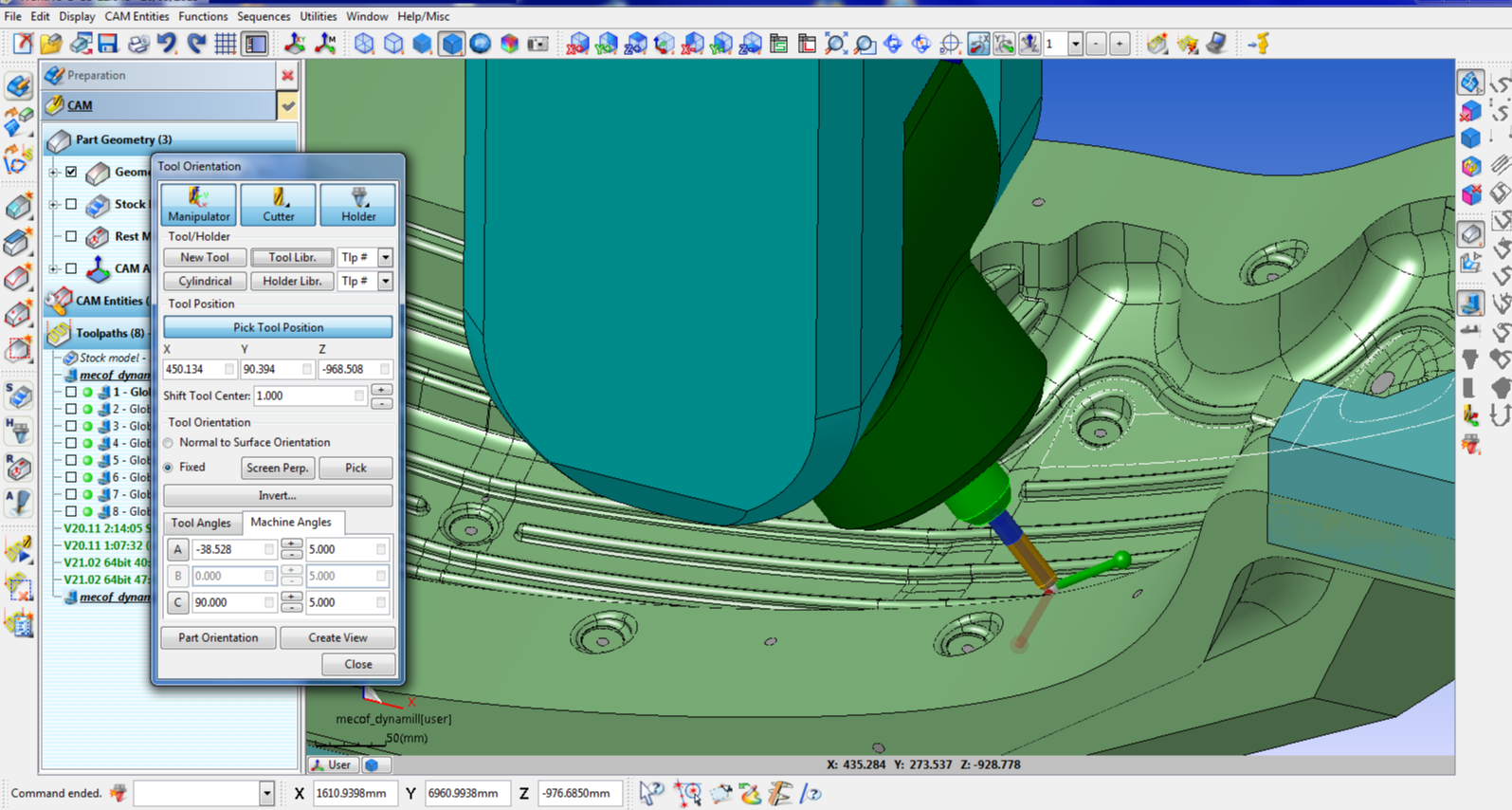Switch to shaded cube display with edges
The width and height of the screenshot is (1512, 810).
tap(451, 44)
